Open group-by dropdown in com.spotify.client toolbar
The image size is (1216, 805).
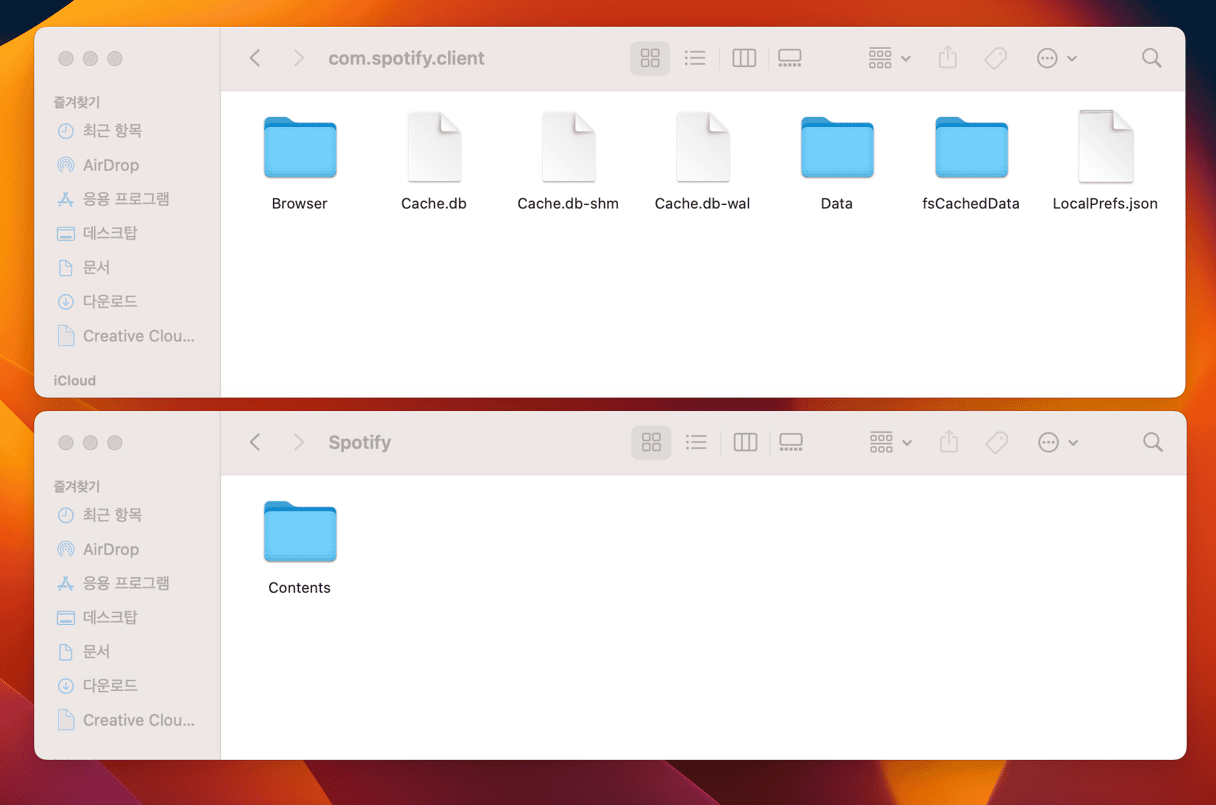click(889, 58)
